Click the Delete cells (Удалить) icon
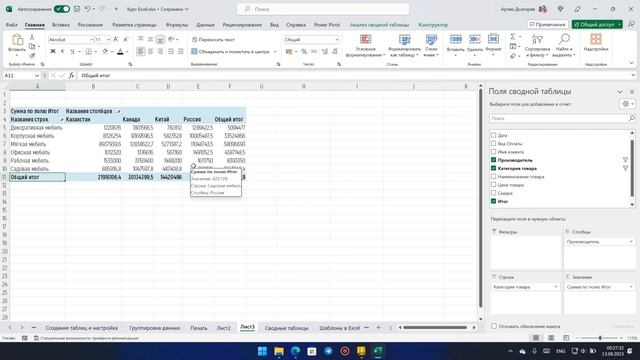640x360 pixels. (x=474, y=40)
